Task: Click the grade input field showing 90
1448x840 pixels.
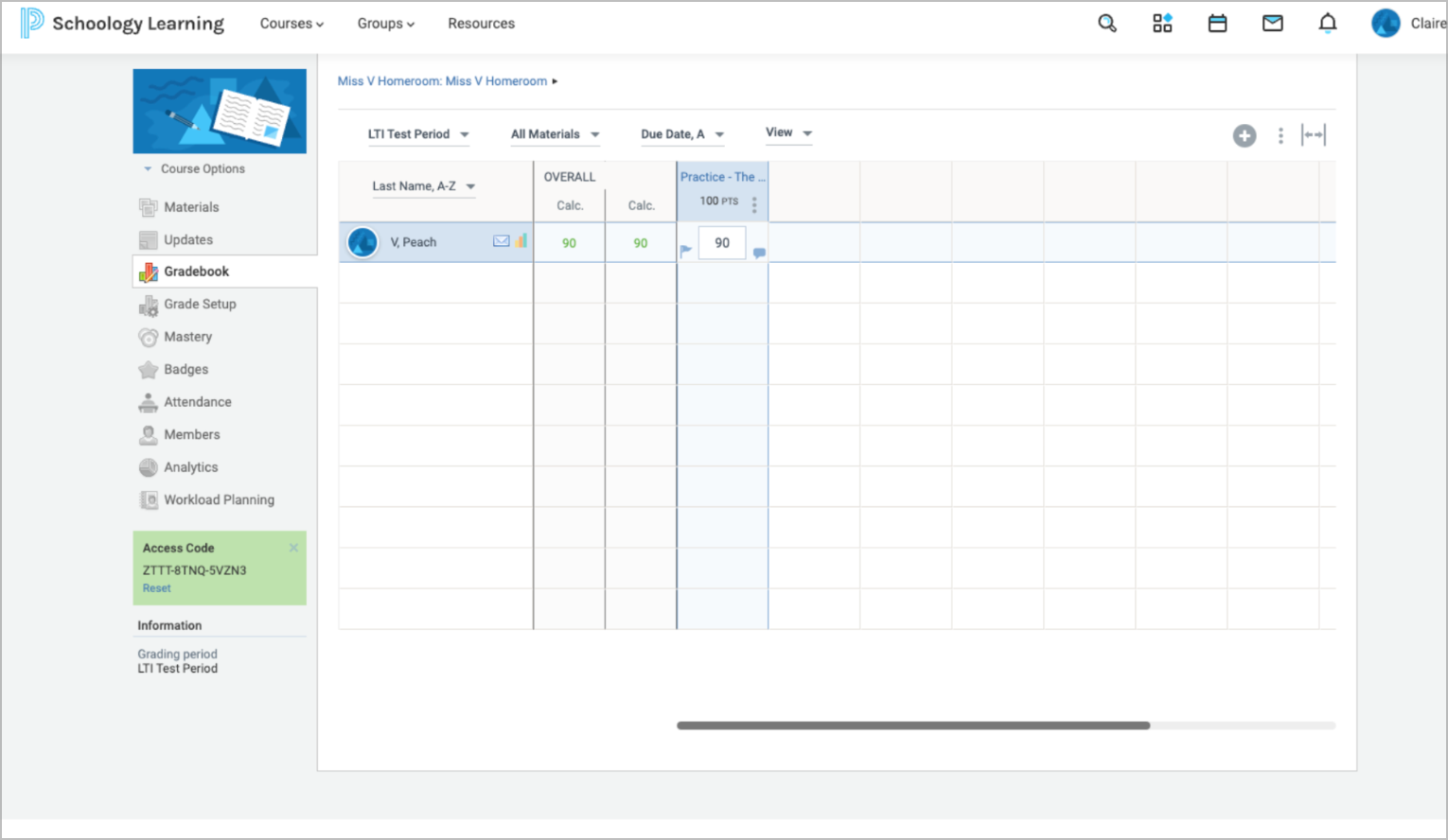Action: [x=722, y=243]
